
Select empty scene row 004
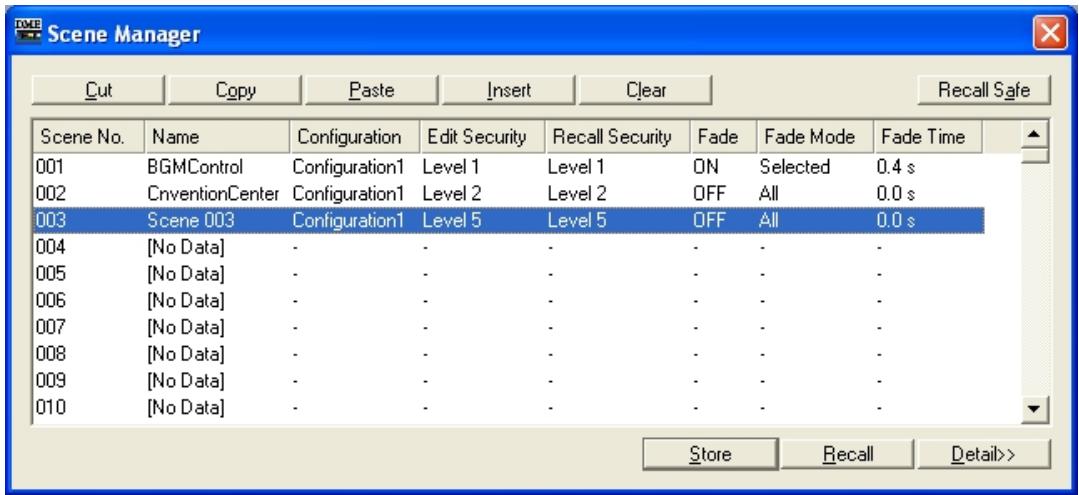(x=508, y=247)
